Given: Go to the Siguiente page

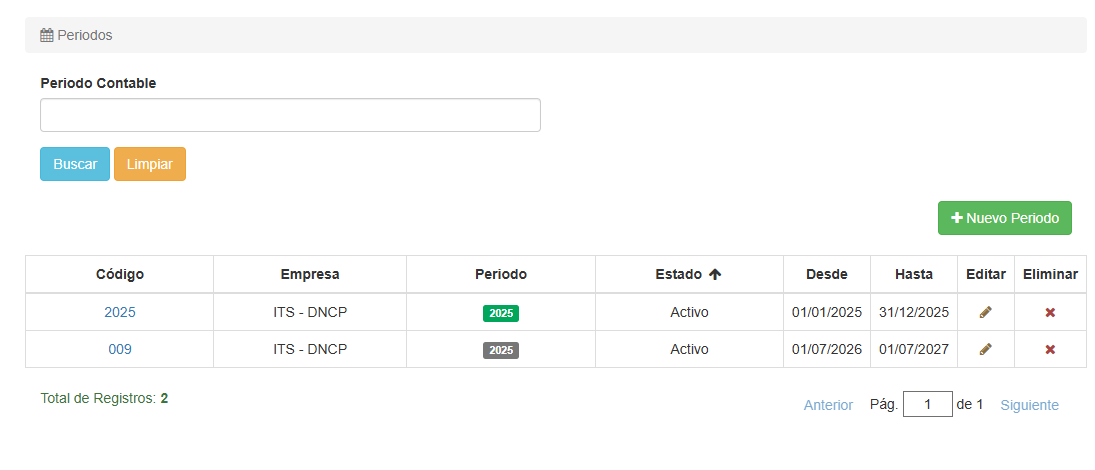Looking at the screenshot, I should pos(1029,405).
